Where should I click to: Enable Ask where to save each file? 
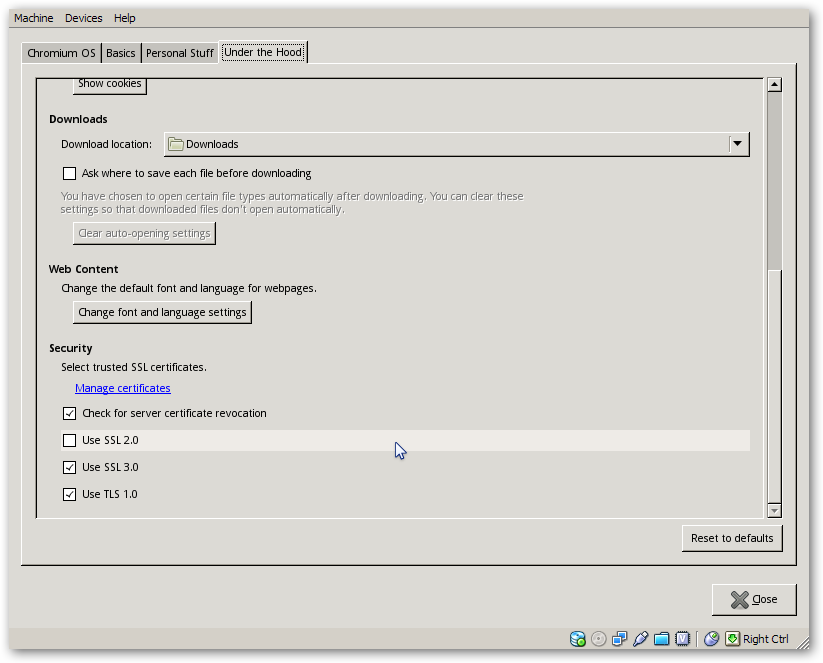pyautogui.click(x=69, y=173)
